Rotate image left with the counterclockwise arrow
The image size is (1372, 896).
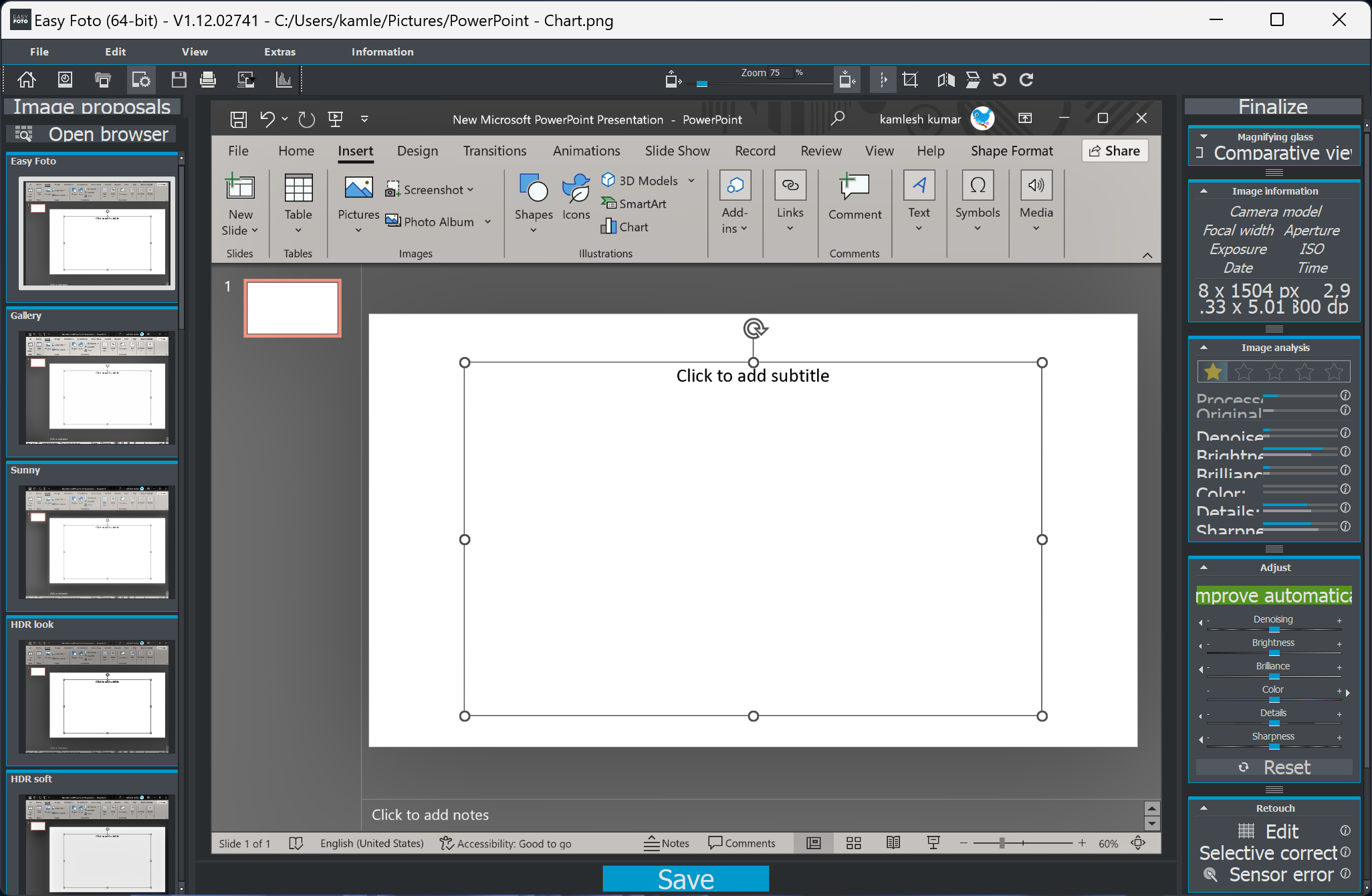tap(999, 80)
